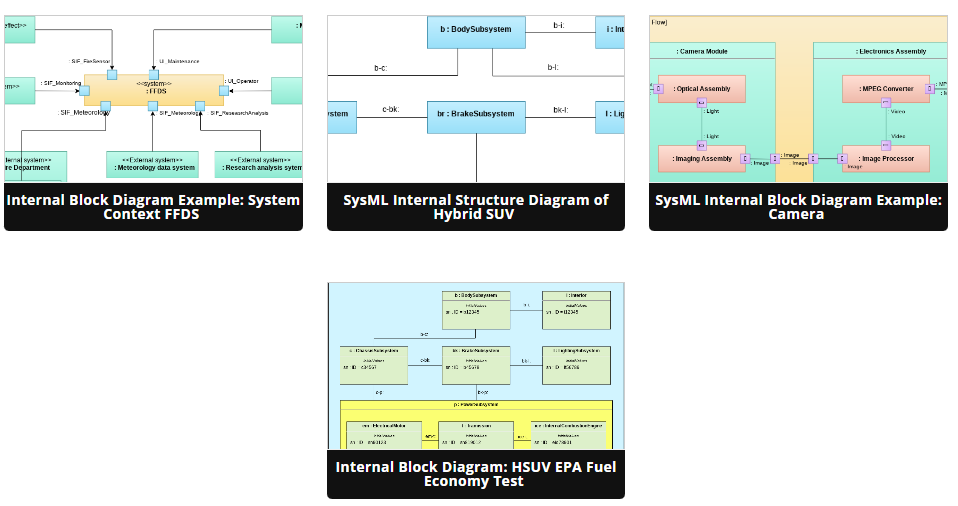Select the MPEG Converter block
Image resolution: width=958 pixels, height=506 pixels.
(884, 89)
